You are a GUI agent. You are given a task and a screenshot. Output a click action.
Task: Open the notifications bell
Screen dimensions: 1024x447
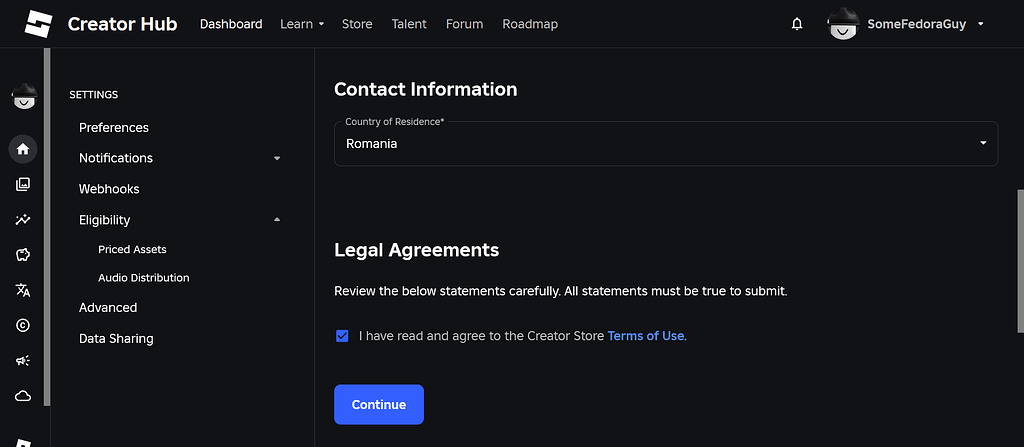(797, 24)
